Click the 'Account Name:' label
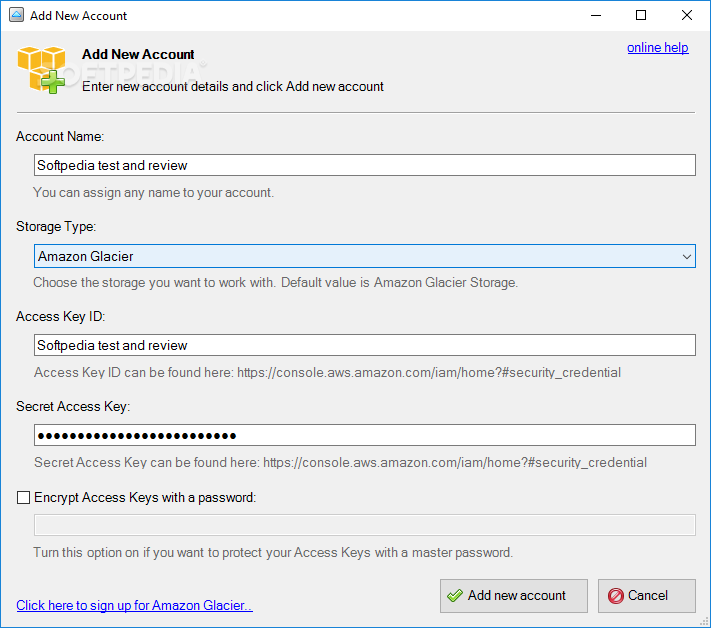711x628 pixels. click(x=60, y=136)
